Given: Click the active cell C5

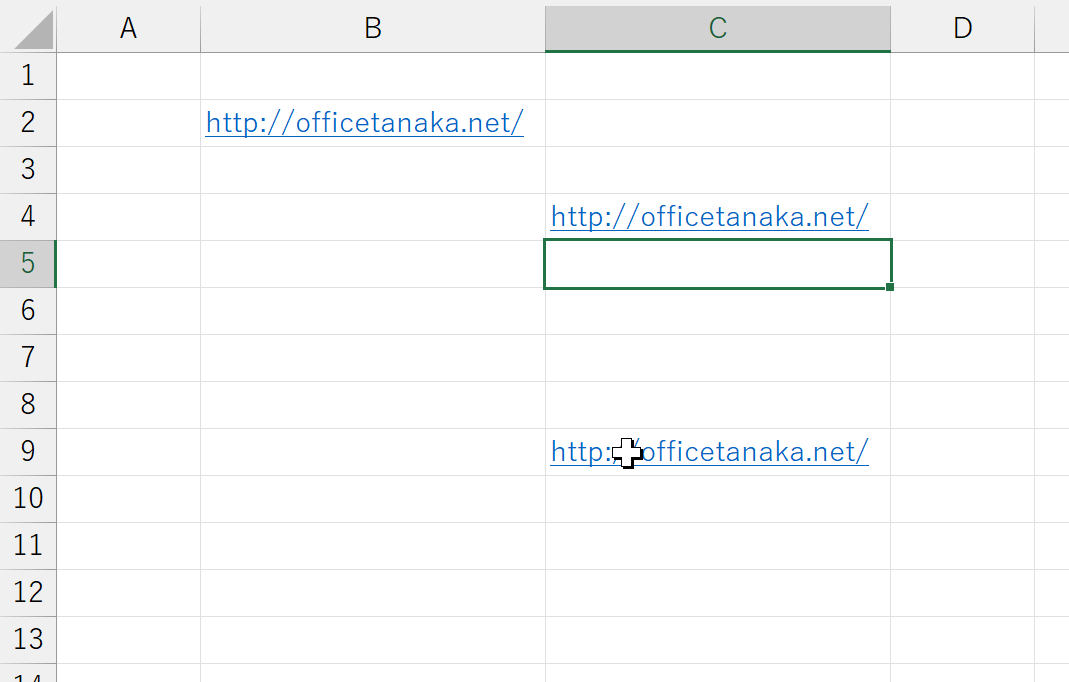Looking at the screenshot, I should click(717, 264).
